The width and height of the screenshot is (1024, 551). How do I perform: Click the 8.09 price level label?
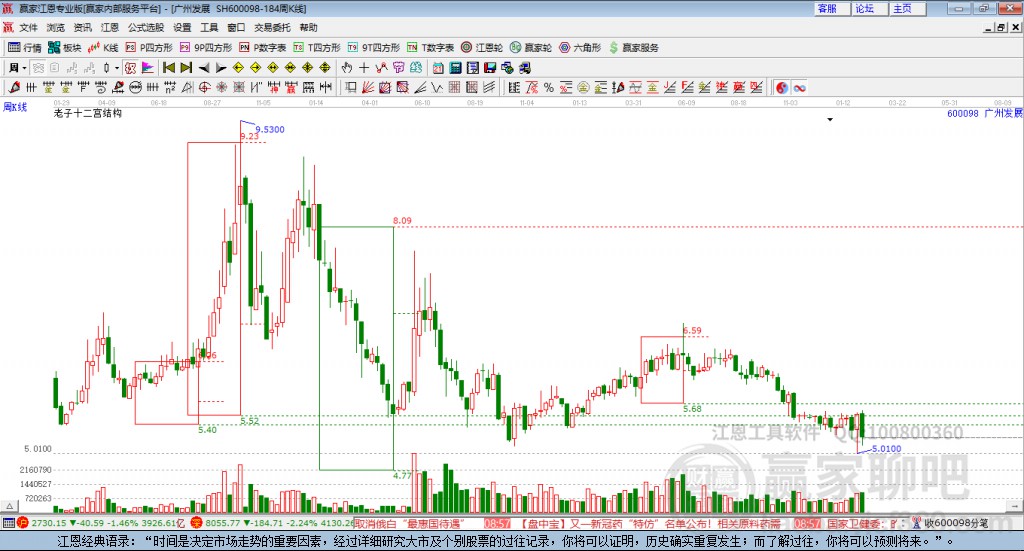[x=402, y=221]
